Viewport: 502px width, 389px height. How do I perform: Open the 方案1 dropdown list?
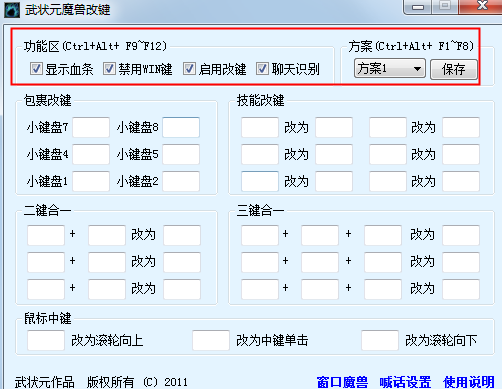click(390, 69)
